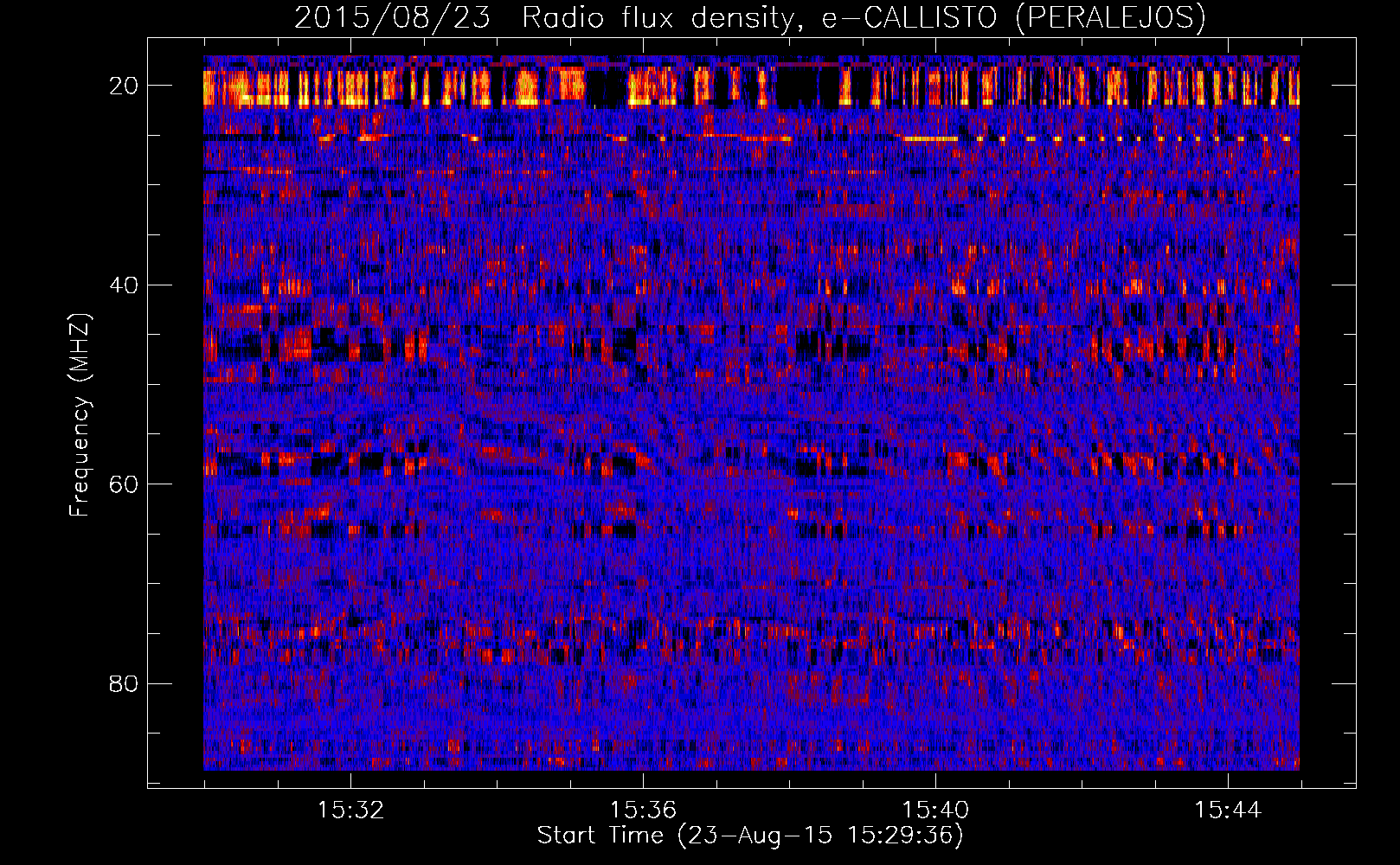Click the 20 frequency tick label
This screenshot has height=865, width=1400.
pyautogui.click(x=124, y=86)
